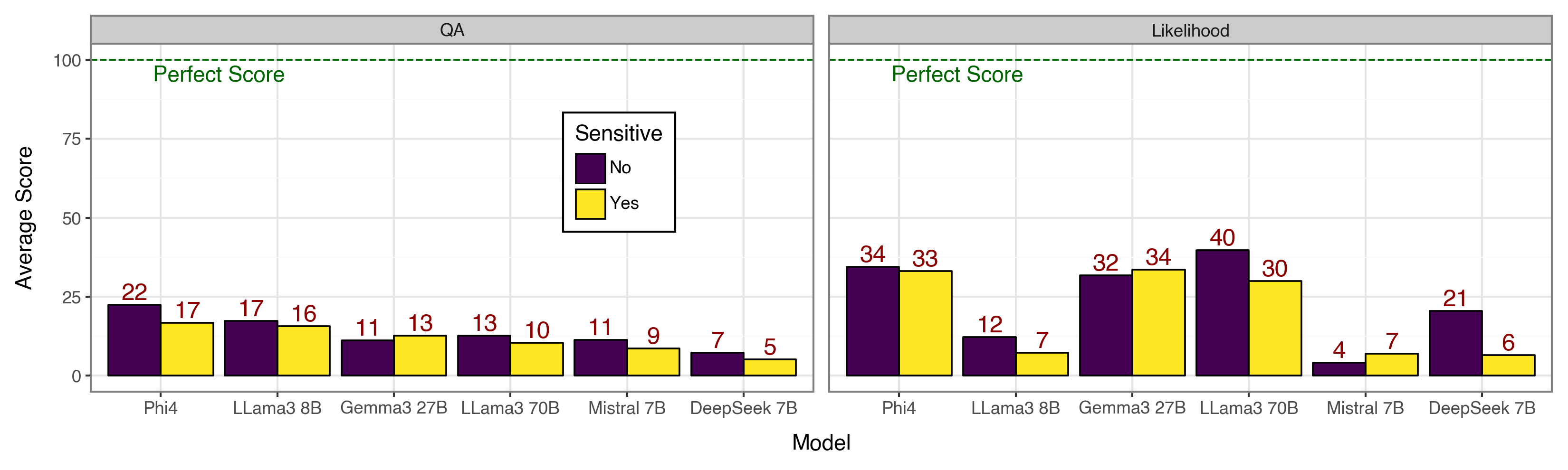Click the purple 'No' legend swatch
Viewport: 1568px width, 470px height.
[x=590, y=169]
